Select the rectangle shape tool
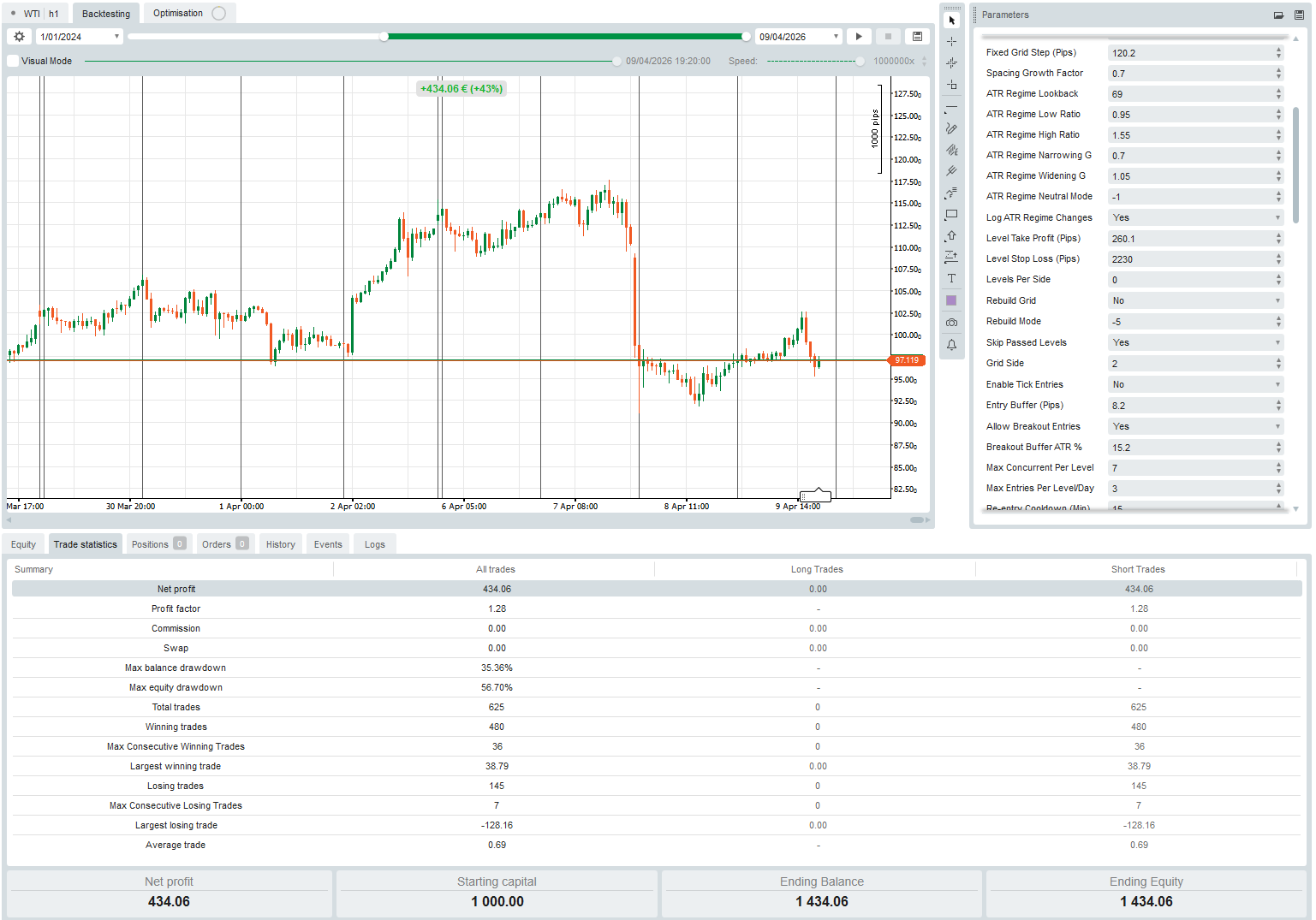Screen dimensions: 1316x920 [x=951, y=214]
